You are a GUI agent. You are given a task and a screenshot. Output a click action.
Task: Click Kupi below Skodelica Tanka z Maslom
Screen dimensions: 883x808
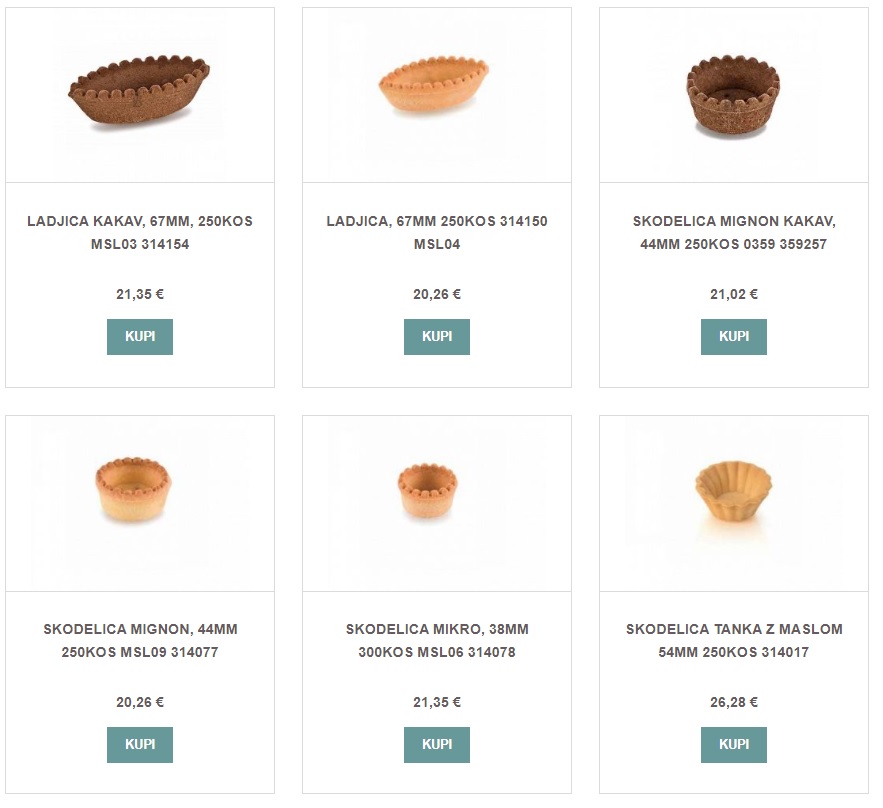point(734,745)
